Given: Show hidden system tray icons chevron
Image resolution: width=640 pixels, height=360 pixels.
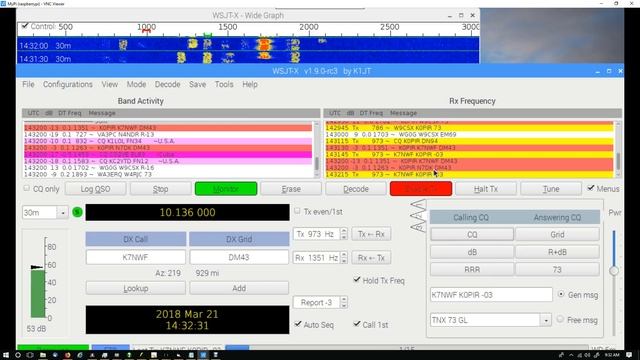Looking at the screenshot, I should (571, 355).
